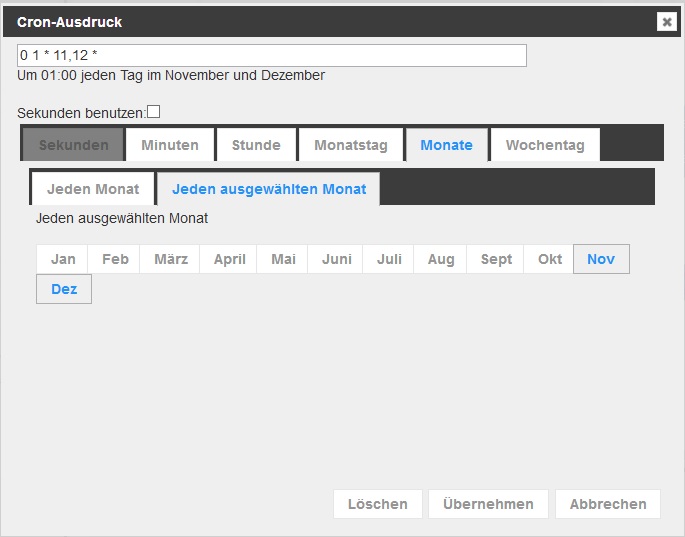685x537 pixels.
Task: Close the Cron-Ausdruck dialog with X
Action: [x=667, y=21]
